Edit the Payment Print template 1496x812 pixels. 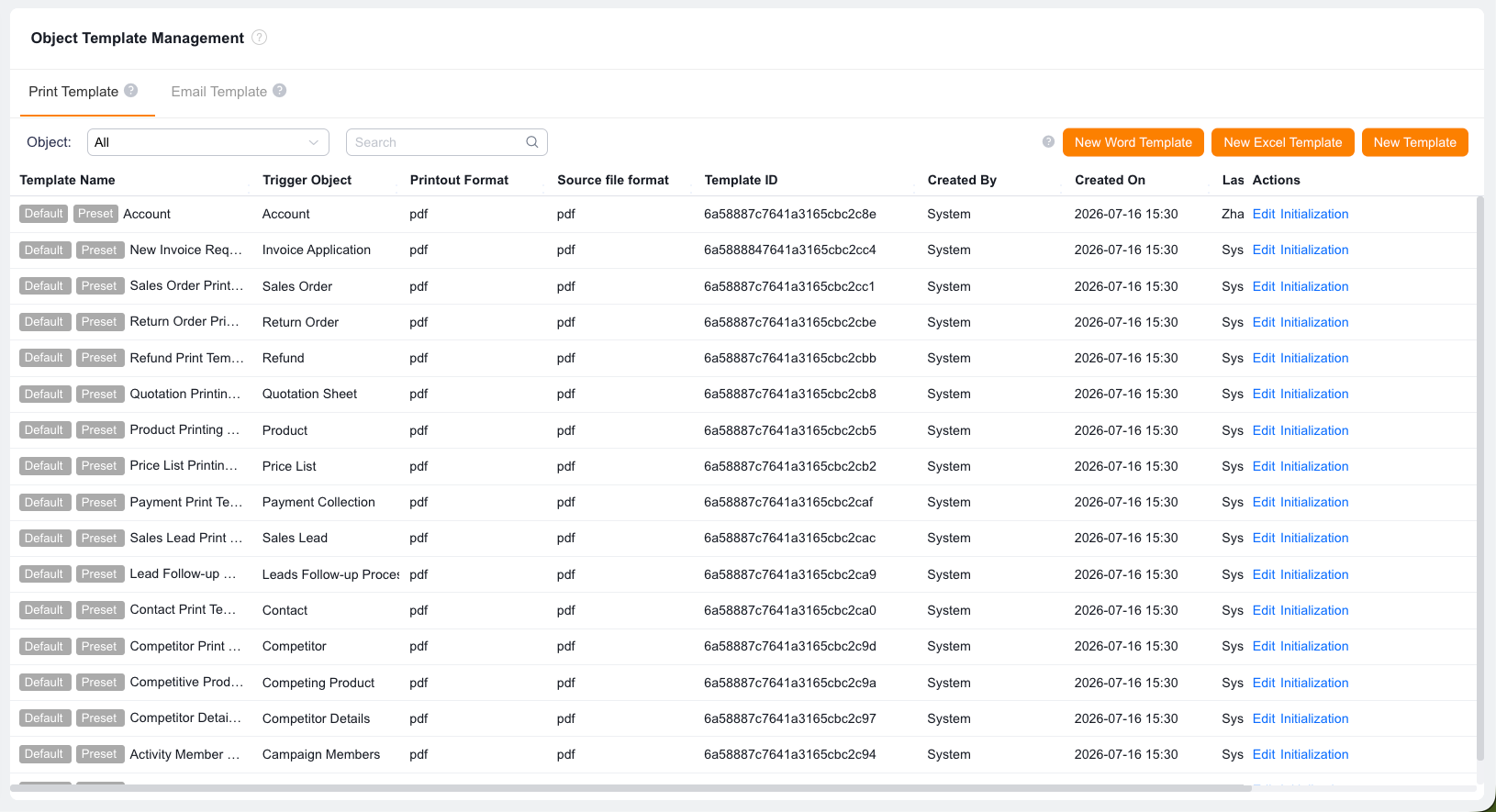click(x=1264, y=502)
